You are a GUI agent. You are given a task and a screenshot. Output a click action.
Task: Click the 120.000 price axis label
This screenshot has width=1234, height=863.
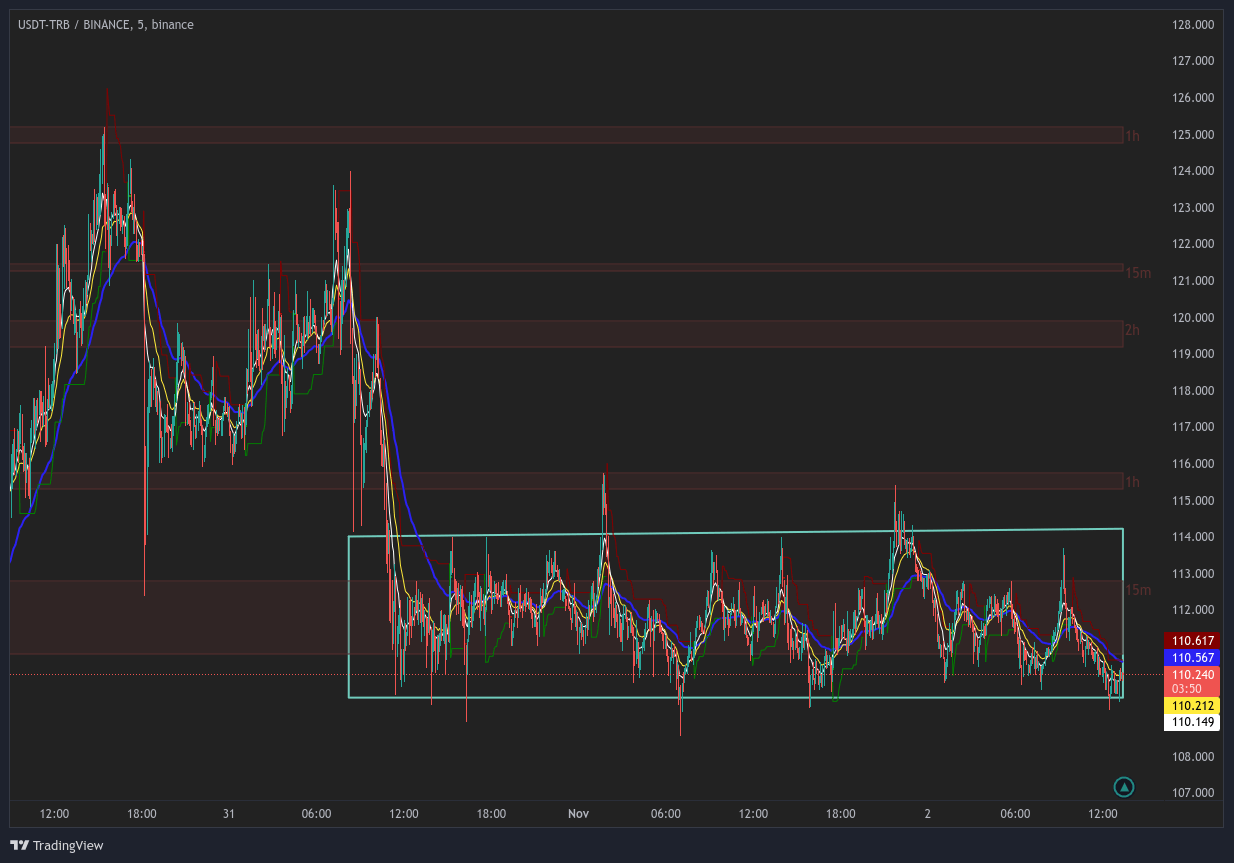tap(1191, 318)
